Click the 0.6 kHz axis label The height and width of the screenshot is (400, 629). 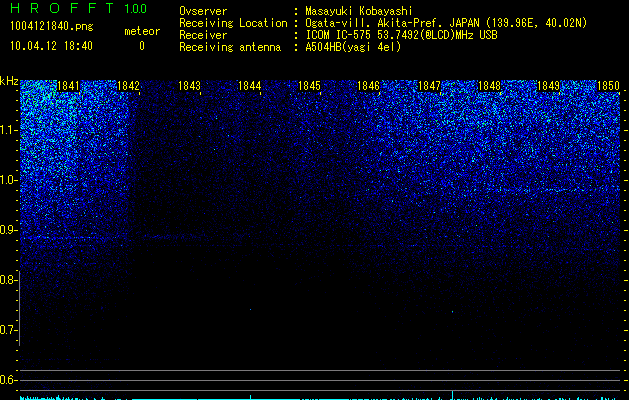click(x=8, y=380)
